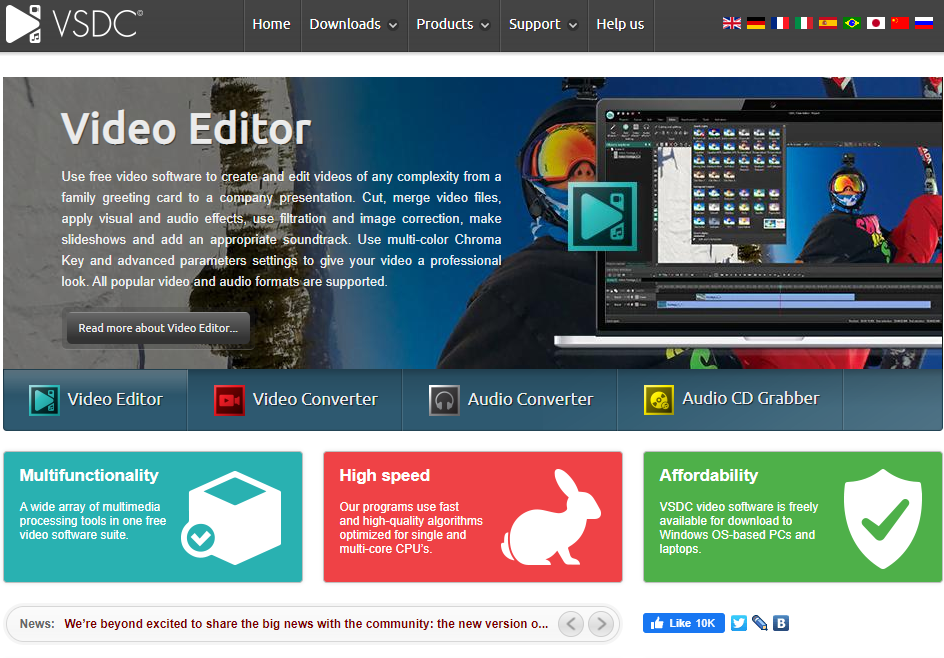
Task: Switch site language using the German flag
Action: pyautogui.click(x=756, y=21)
